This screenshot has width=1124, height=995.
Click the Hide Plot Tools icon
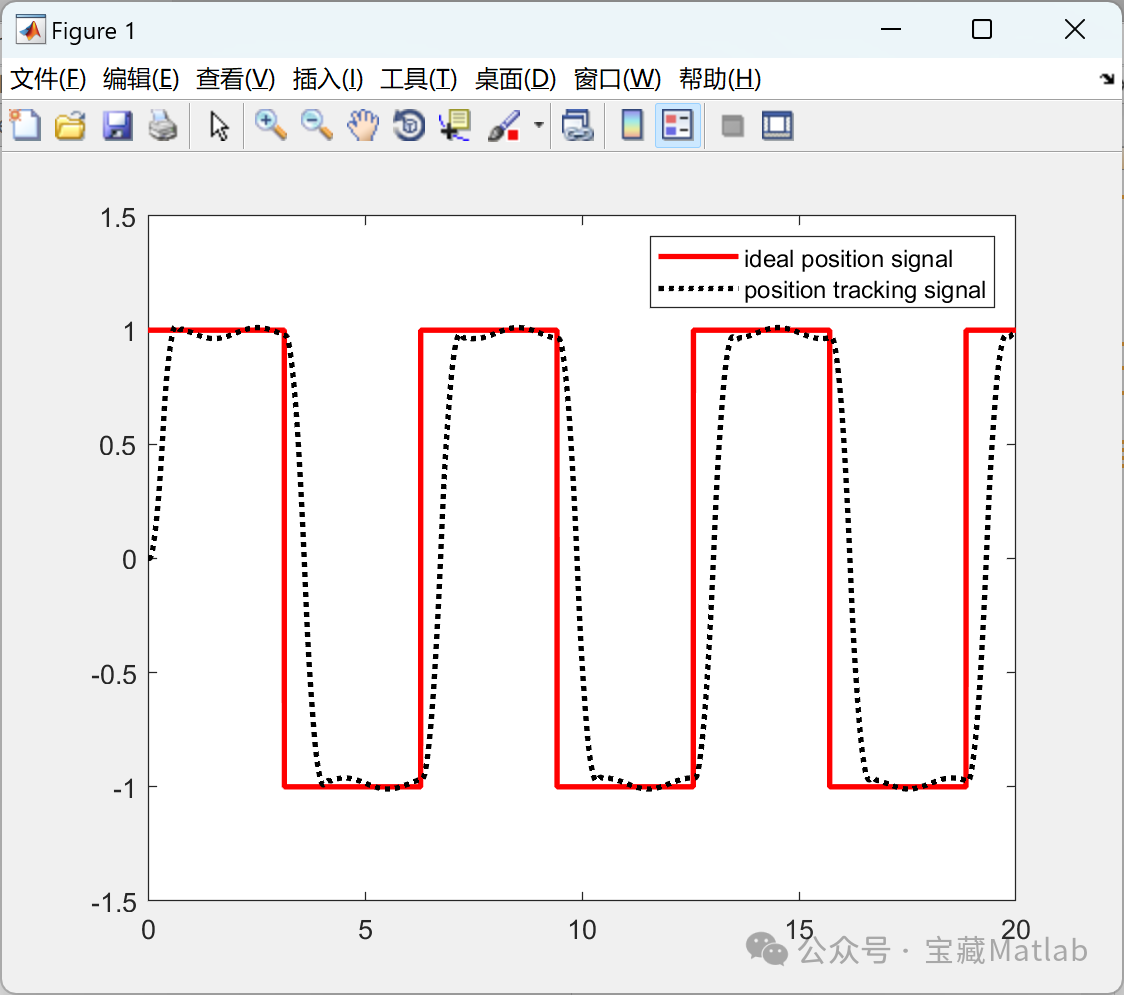click(x=732, y=125)
